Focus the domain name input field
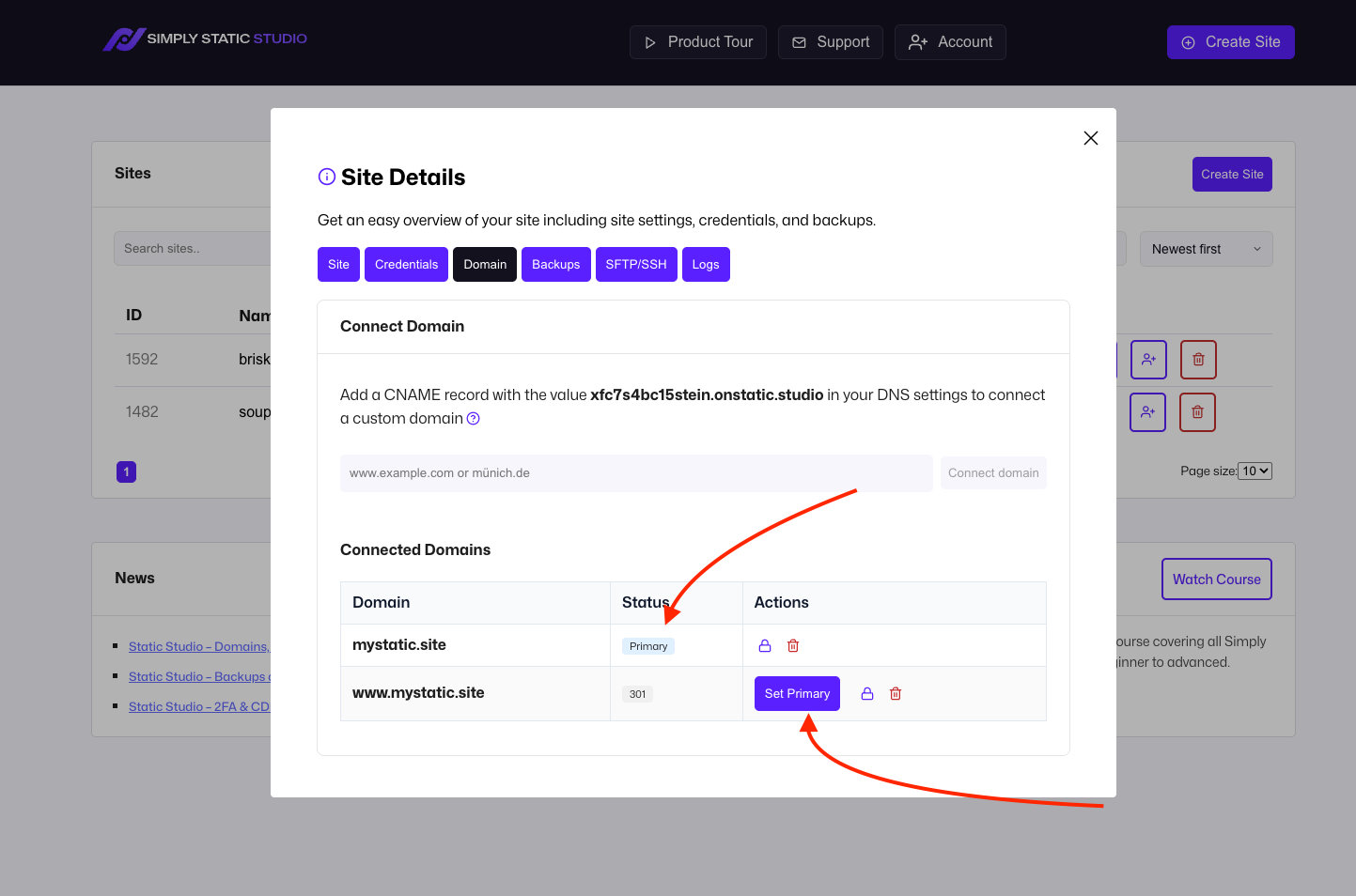 pyautogui.click(x=636, y=473)
